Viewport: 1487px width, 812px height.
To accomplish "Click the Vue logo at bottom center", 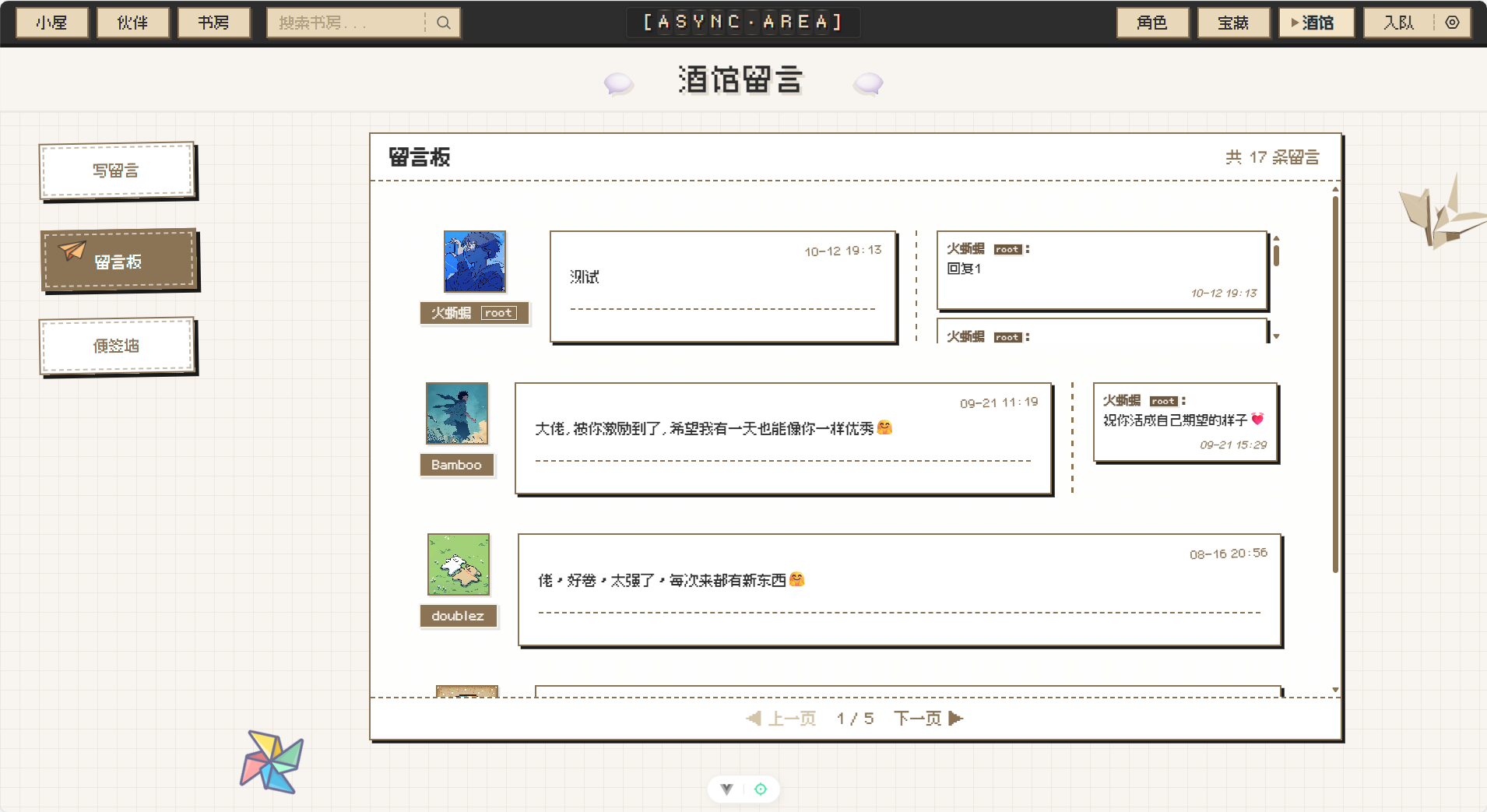I will 726,789.
